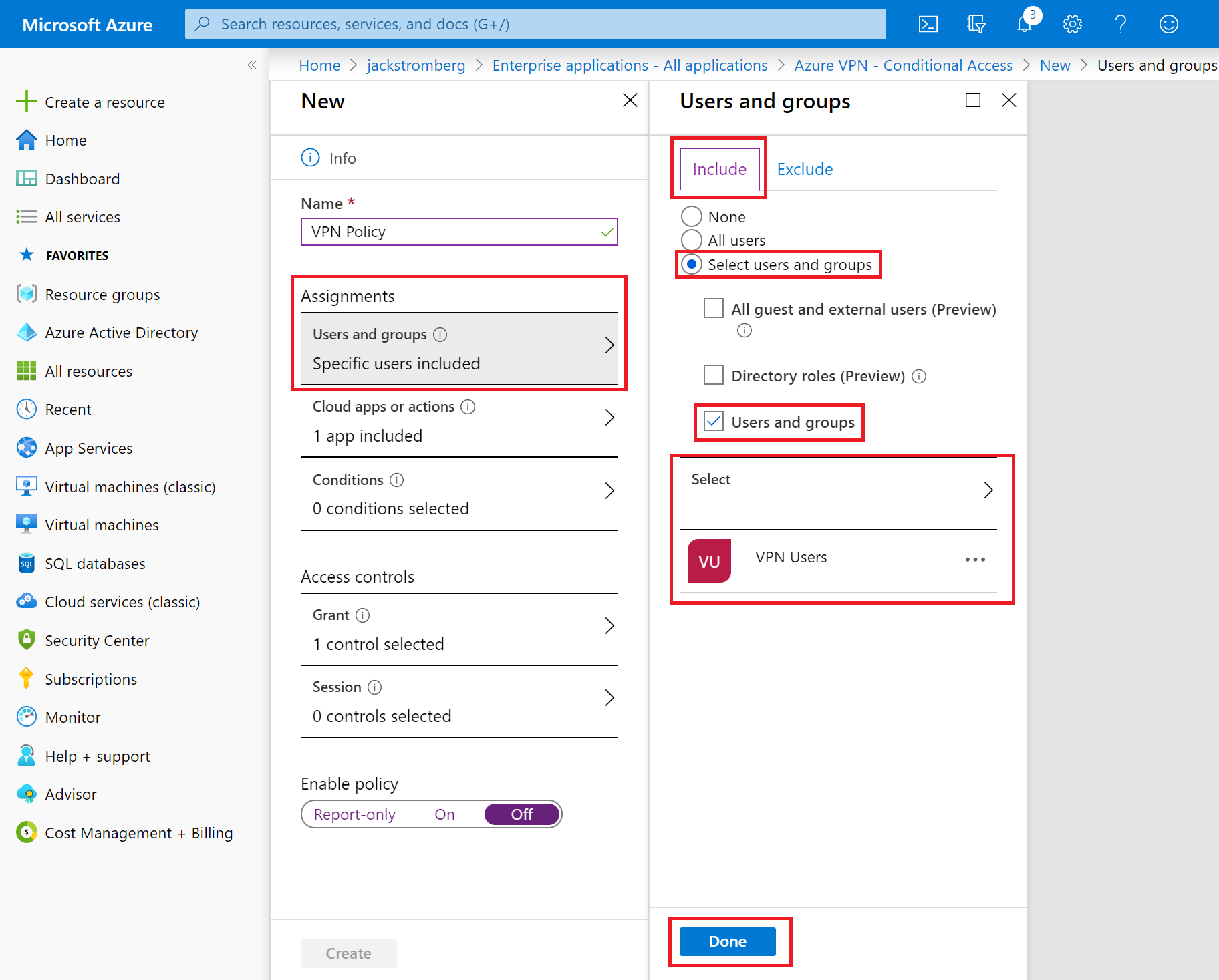
Task: Click the Dashboard icon in sidebar
Action: pyautogui.click(x=26, y=178)
